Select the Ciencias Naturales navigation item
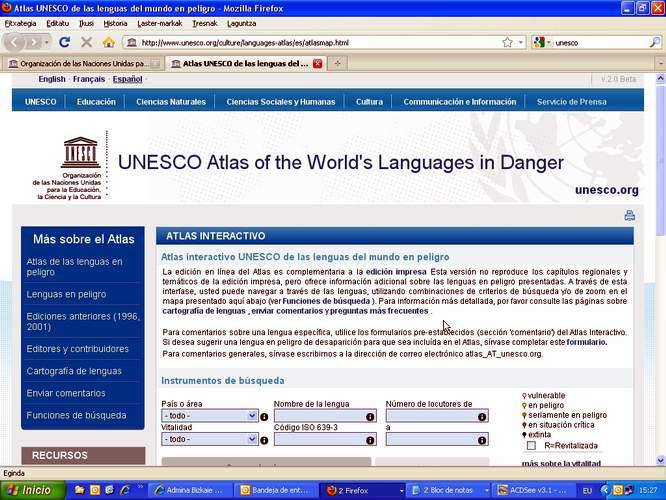 [171, 102]
